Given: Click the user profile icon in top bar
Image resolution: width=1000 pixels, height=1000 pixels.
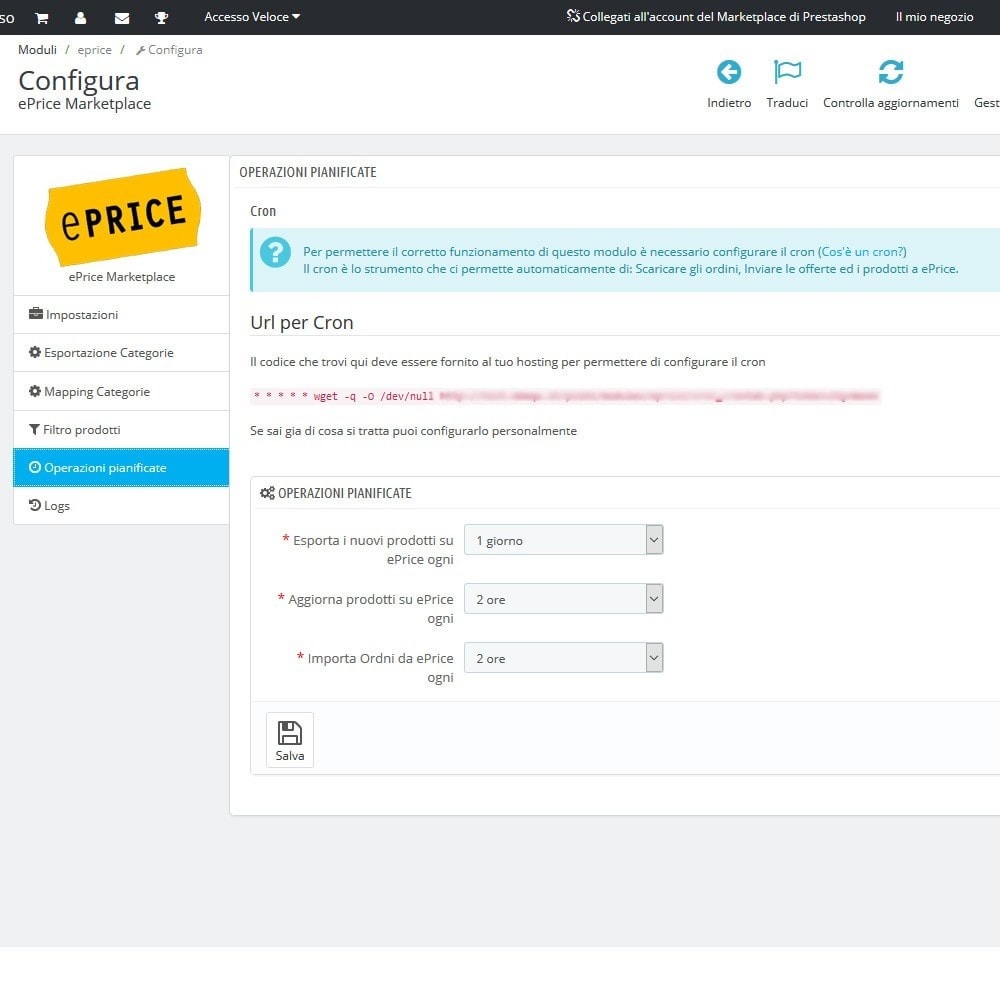Looking at the screenshot, I should (80, 18).
